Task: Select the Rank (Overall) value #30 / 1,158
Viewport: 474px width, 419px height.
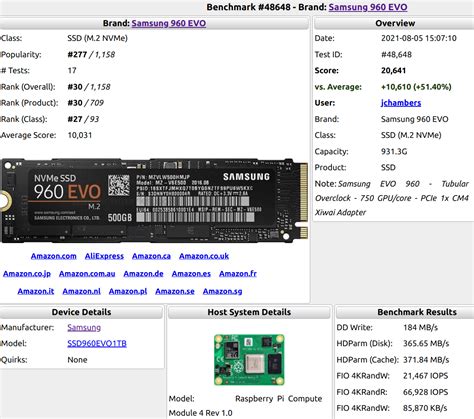Action: click(x=89, y=87)
